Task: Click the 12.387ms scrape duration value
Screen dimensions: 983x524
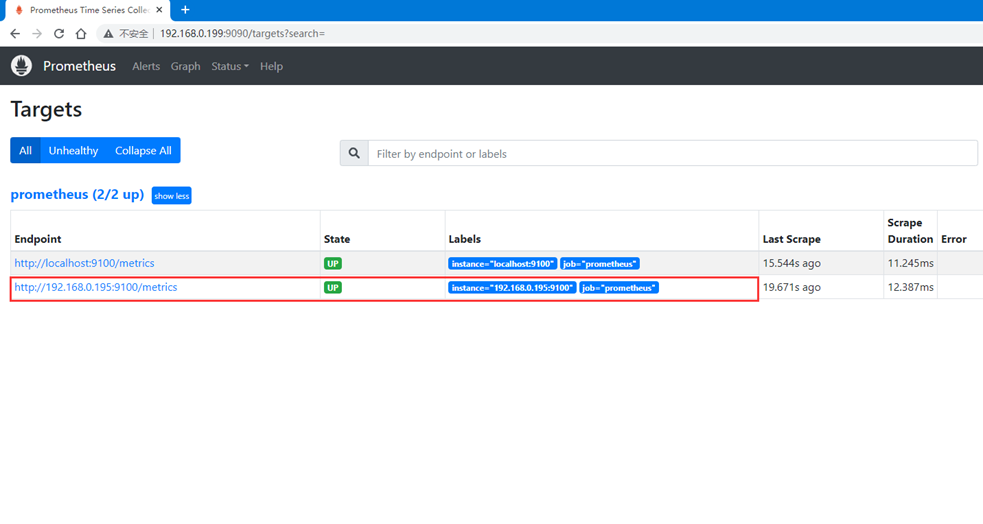Action: click(x=910, y=287)
